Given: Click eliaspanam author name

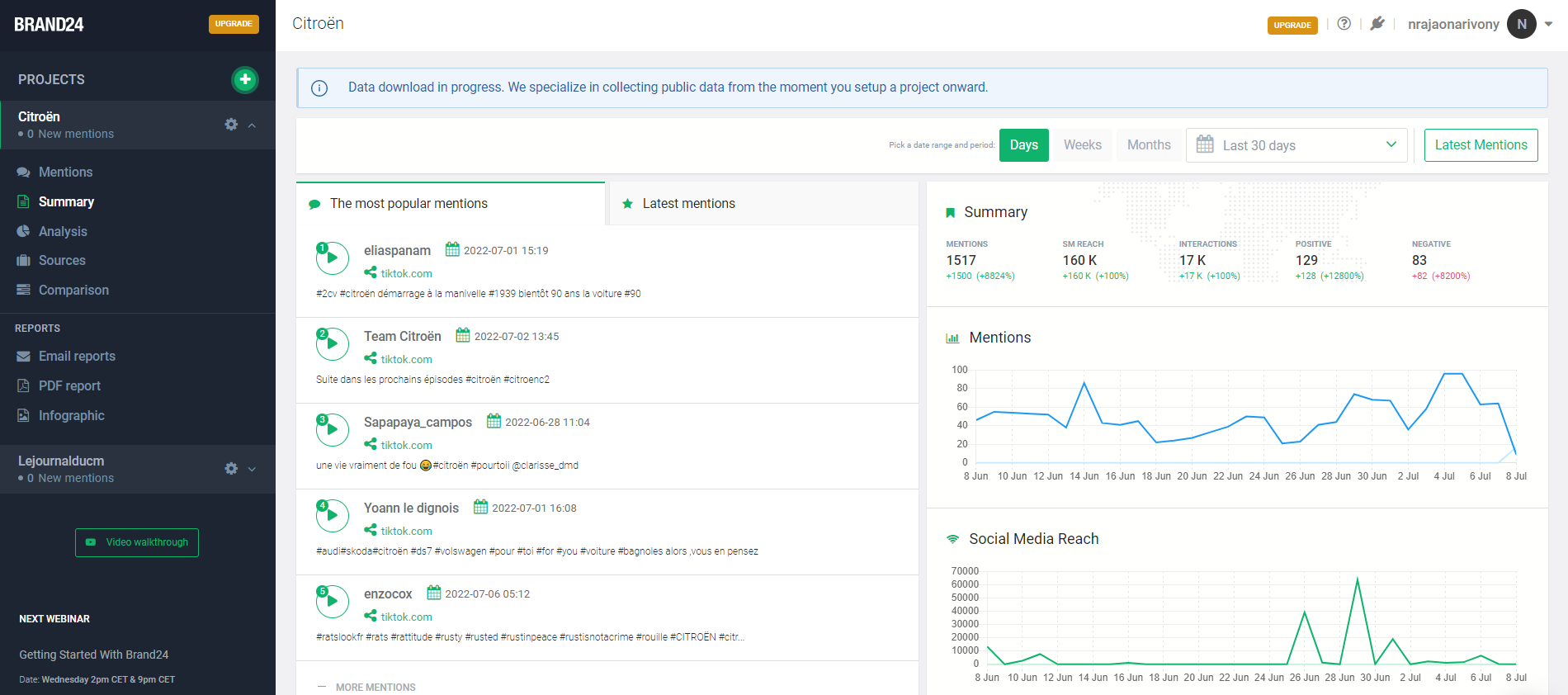Looking at the screenshot, I should pos(397,250).
